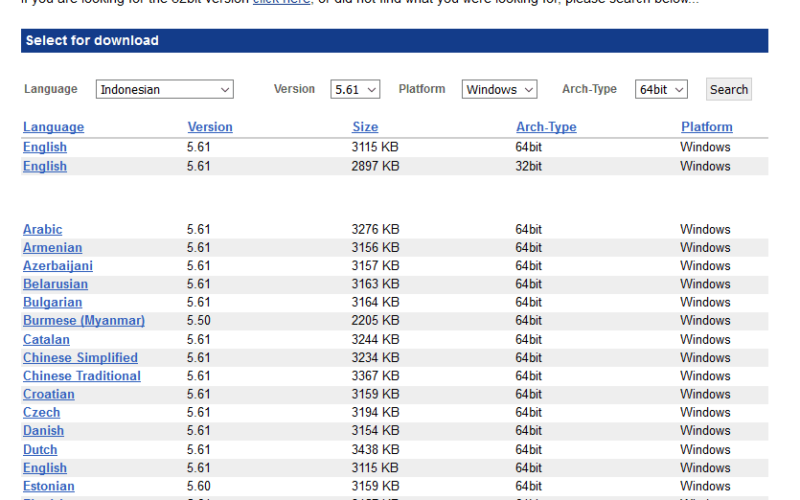Open the Czech download link
The height and width of the screenshot is (500, 800).
click(41, 413)
